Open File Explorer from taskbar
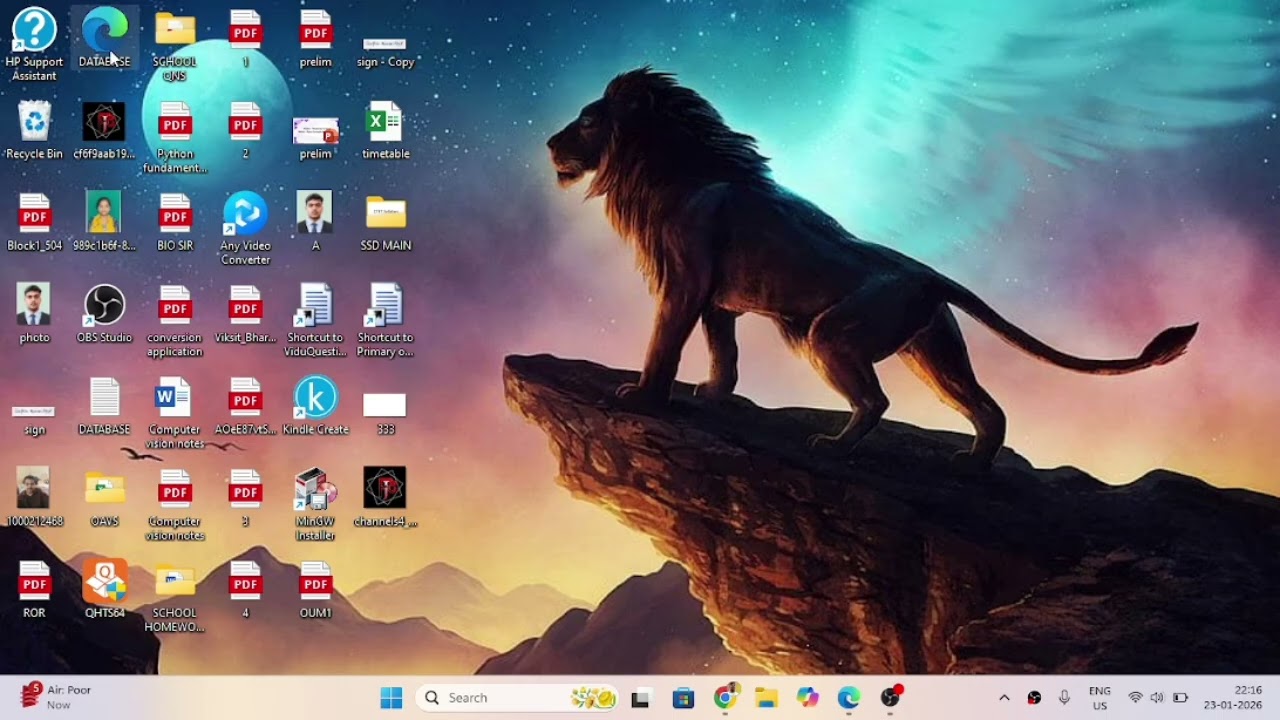The height and width of the screenshot is (720, 1280). (x=766, y=698)
